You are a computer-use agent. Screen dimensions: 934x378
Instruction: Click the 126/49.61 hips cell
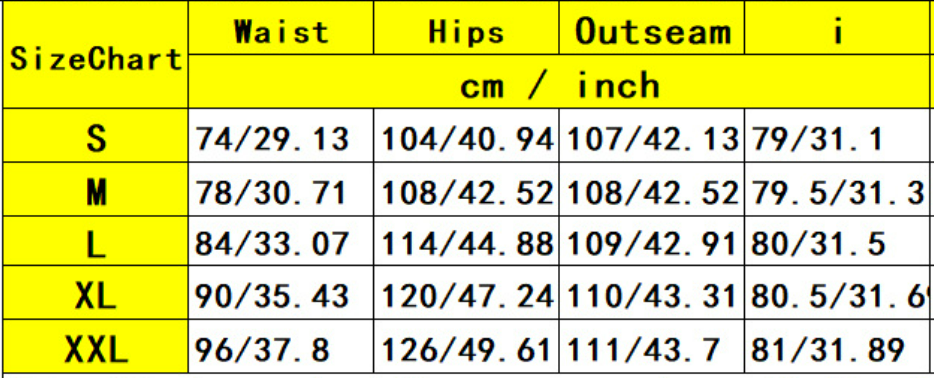click(x=466, y=346)
